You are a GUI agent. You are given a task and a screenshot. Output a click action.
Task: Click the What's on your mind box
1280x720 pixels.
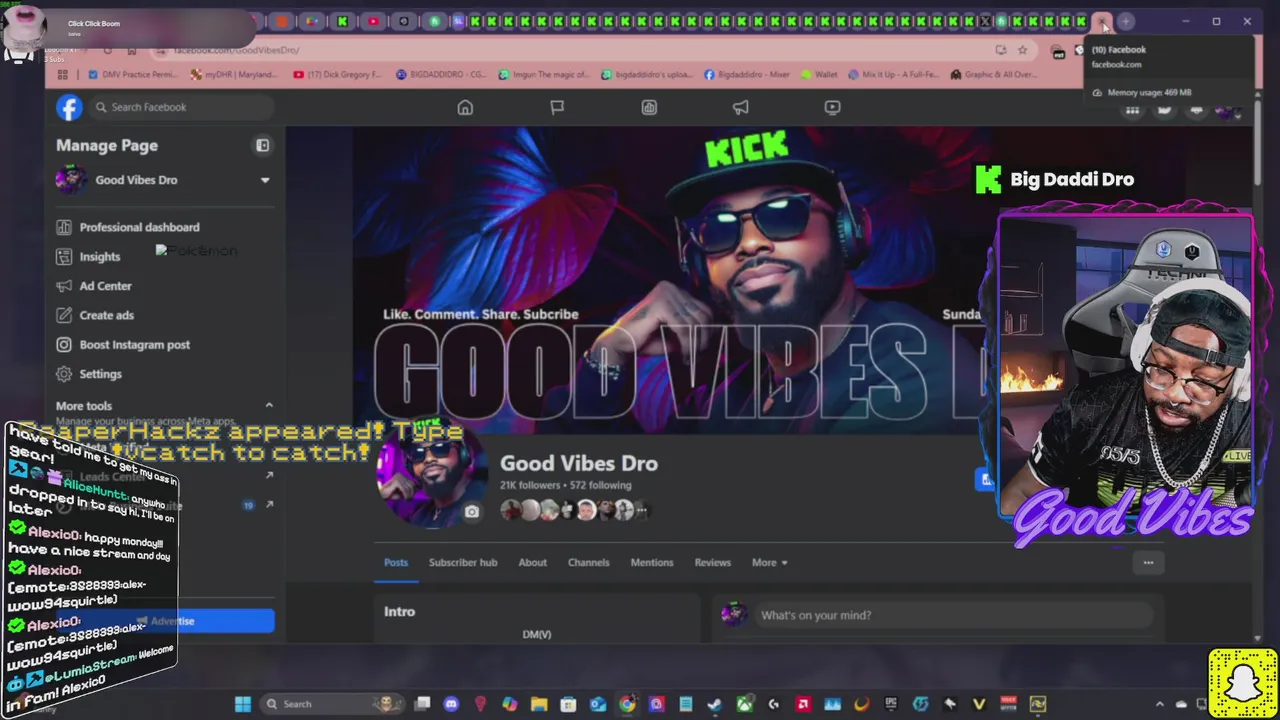pos(956,615)
